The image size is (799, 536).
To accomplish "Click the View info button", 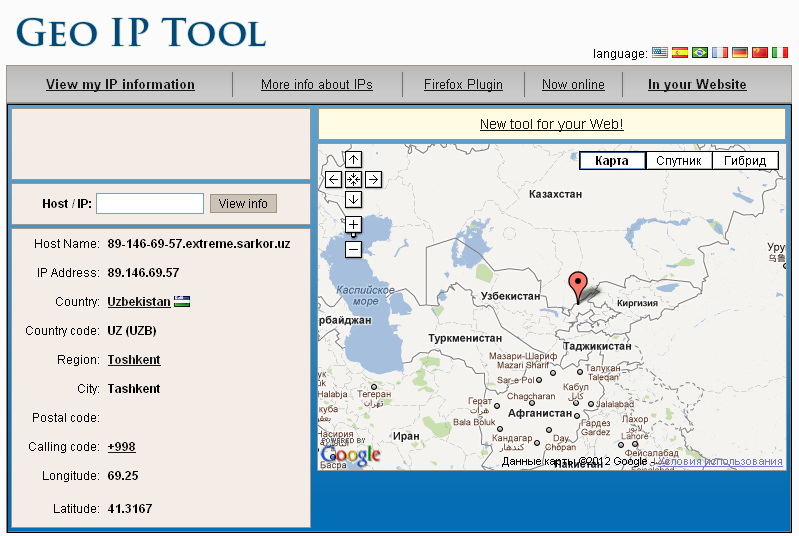I will (x=243, y=203).
